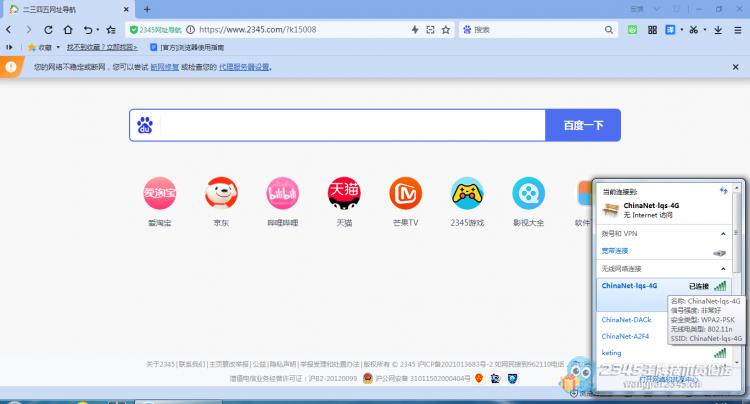Open the Tmall shortcut icon
The image size is (750, 404).
pos(344,193)
